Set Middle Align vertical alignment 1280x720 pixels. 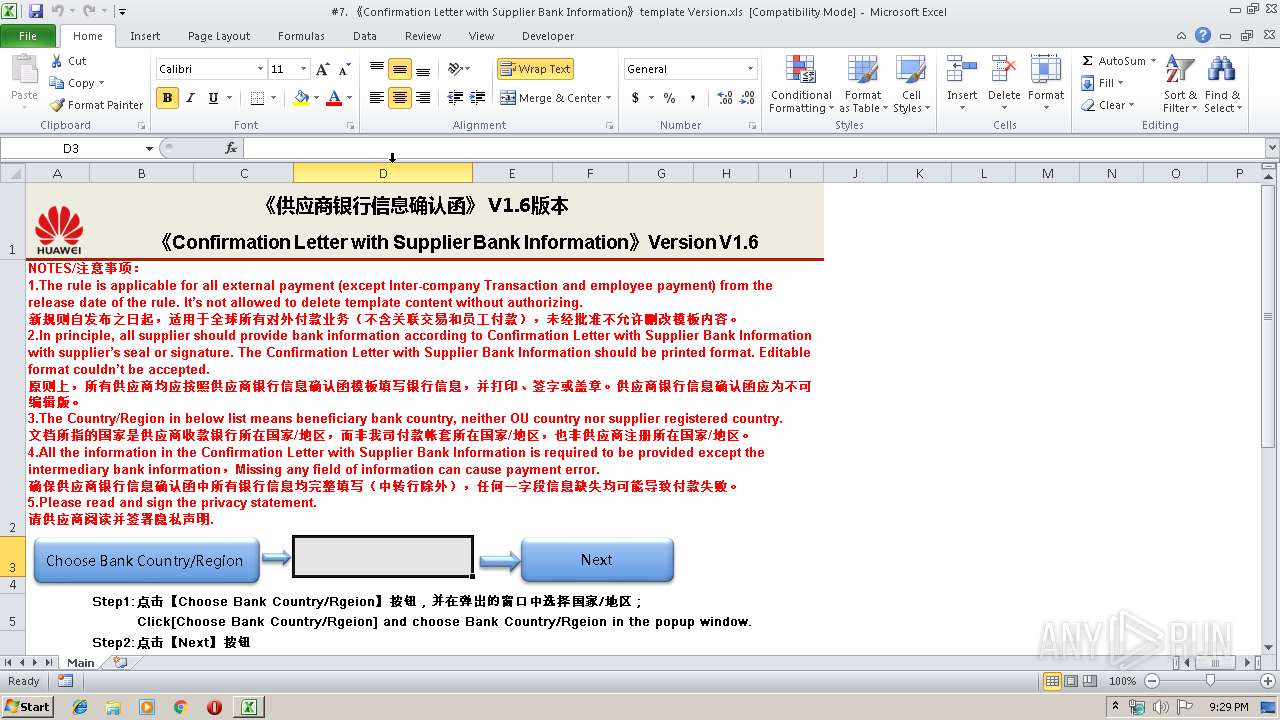coord(400,69)
